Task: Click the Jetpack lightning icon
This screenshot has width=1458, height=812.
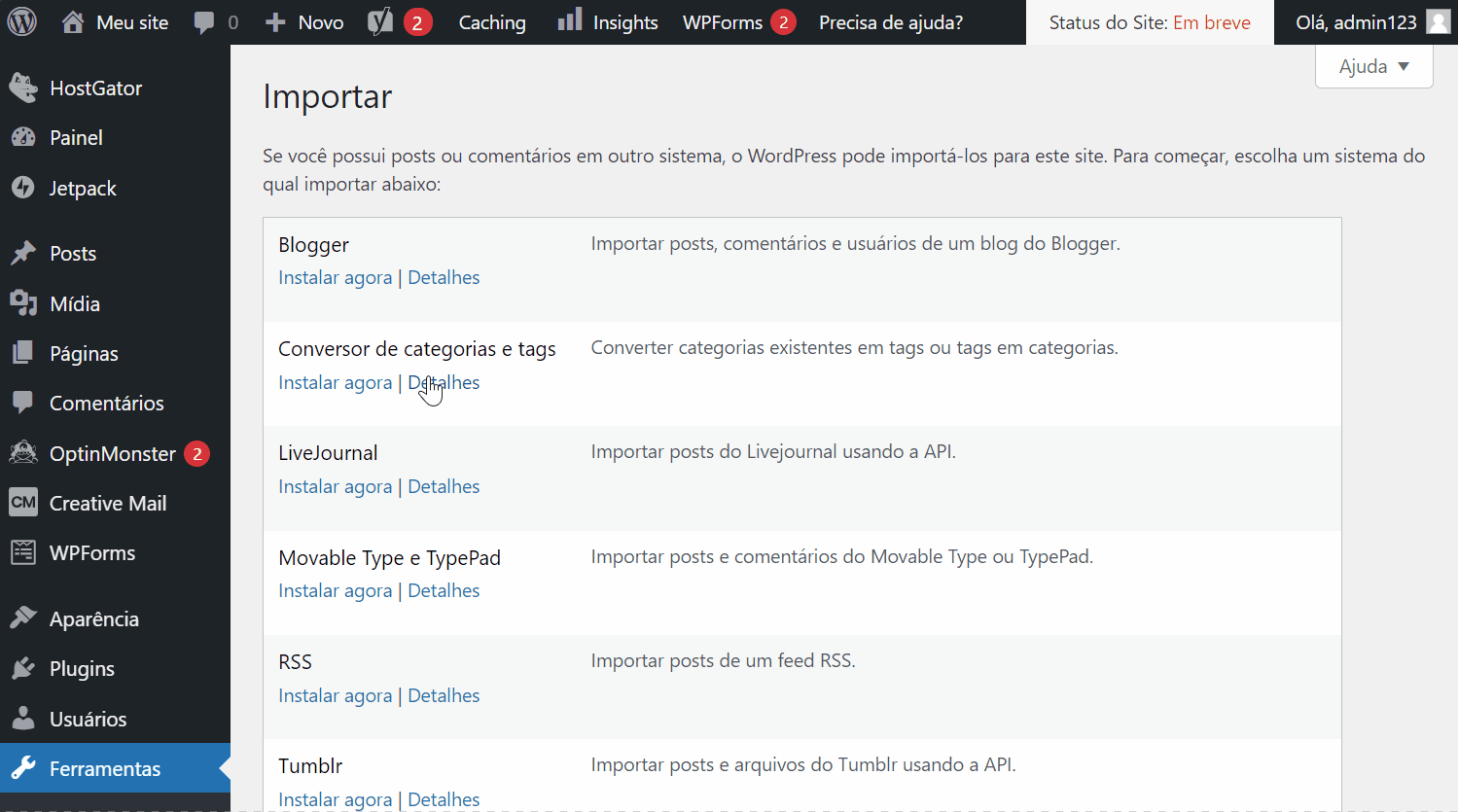Action: pos(23,188)
